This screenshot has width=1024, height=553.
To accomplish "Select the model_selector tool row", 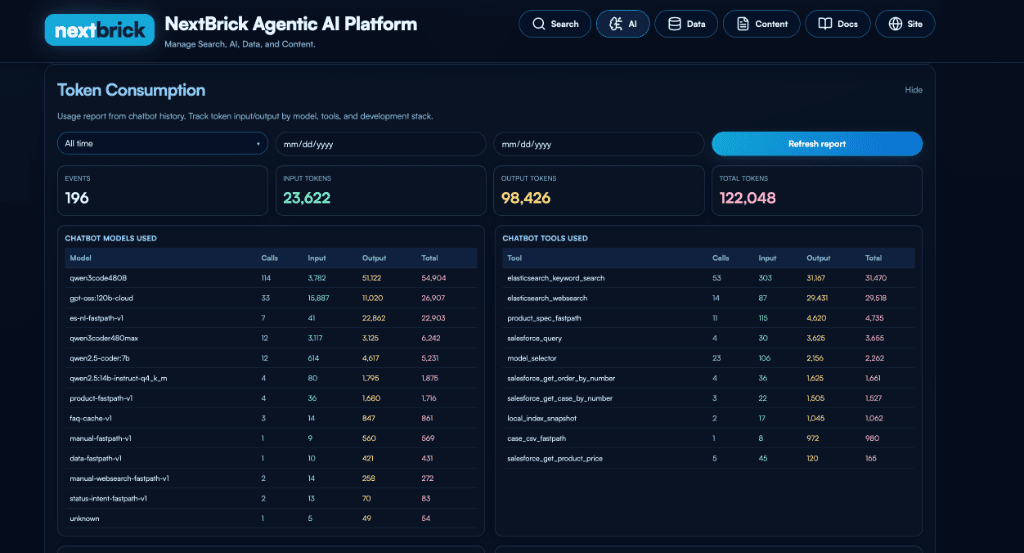I will tap(709, 358).
